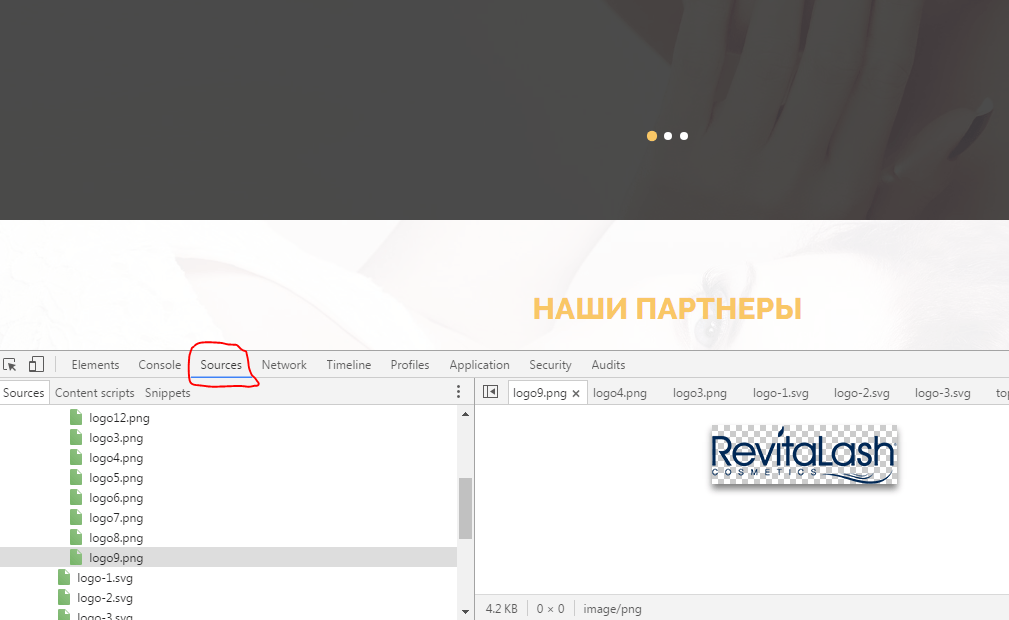Select the first carousel dot indicator
Screen dimensions: 1009x620
click(652, 136)
